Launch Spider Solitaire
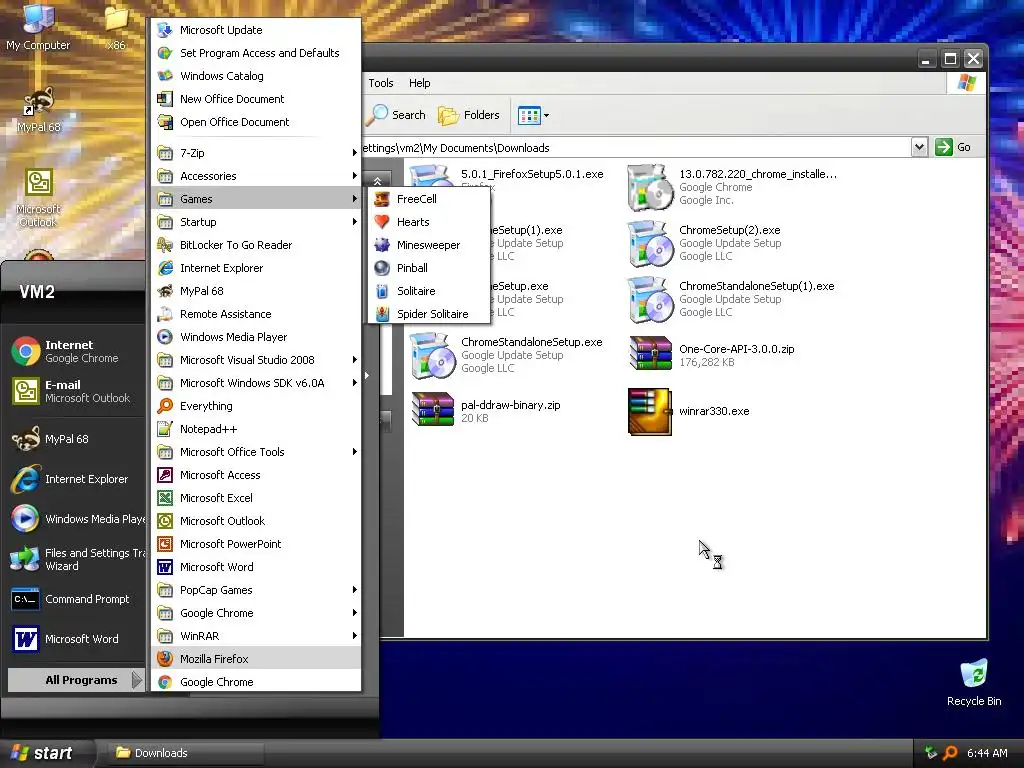1024x768 pixels. (x=429, y=314)
